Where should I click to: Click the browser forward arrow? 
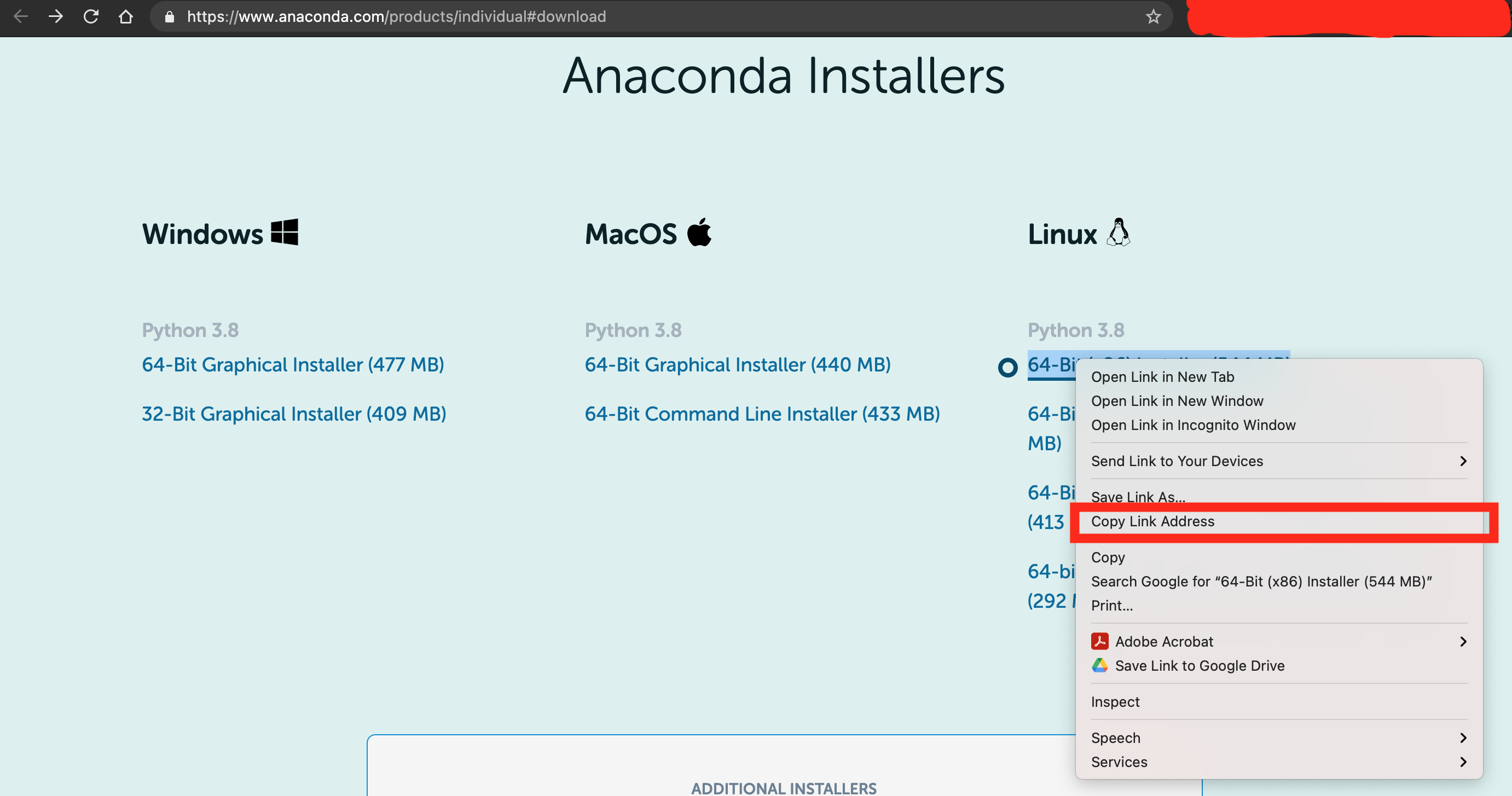[x=56, y=16]
